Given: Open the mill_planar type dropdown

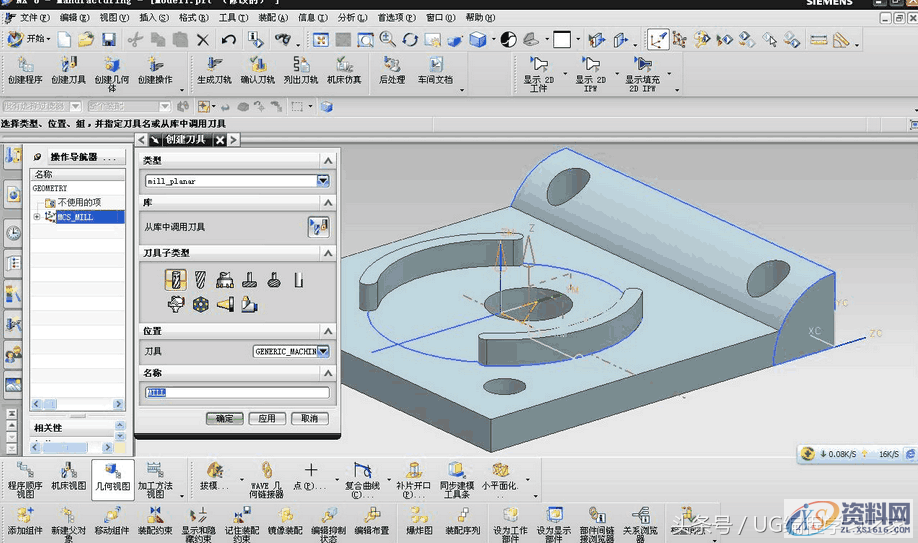Looking at the screenshot, I should [323, 181].
